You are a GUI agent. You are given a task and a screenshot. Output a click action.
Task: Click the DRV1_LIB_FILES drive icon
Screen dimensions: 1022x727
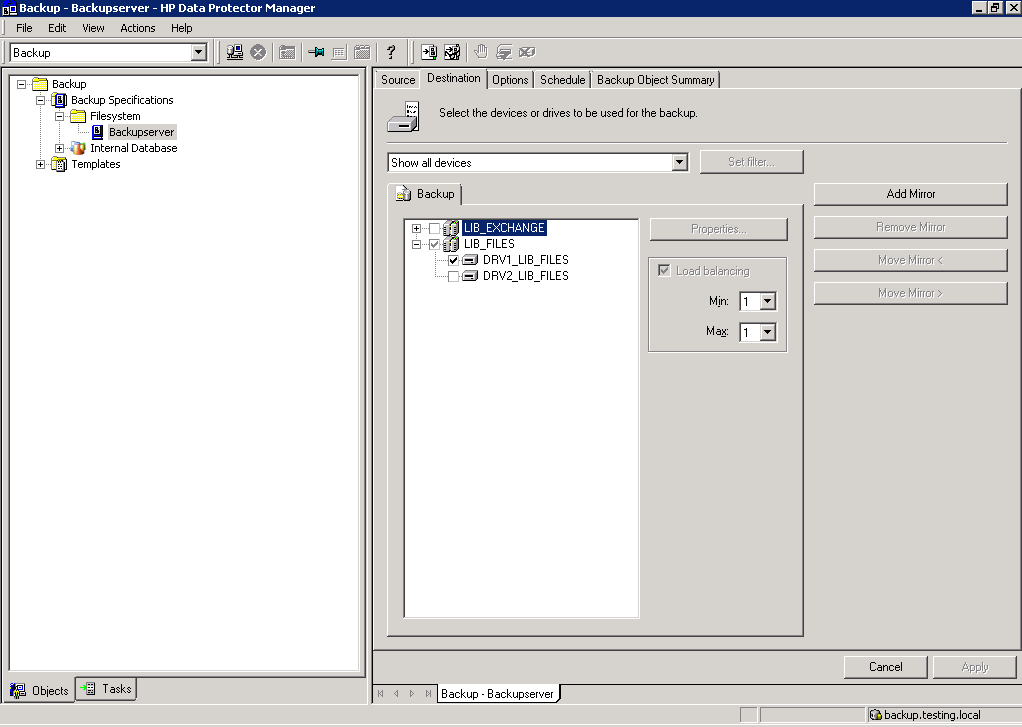(x=470, y=260)
